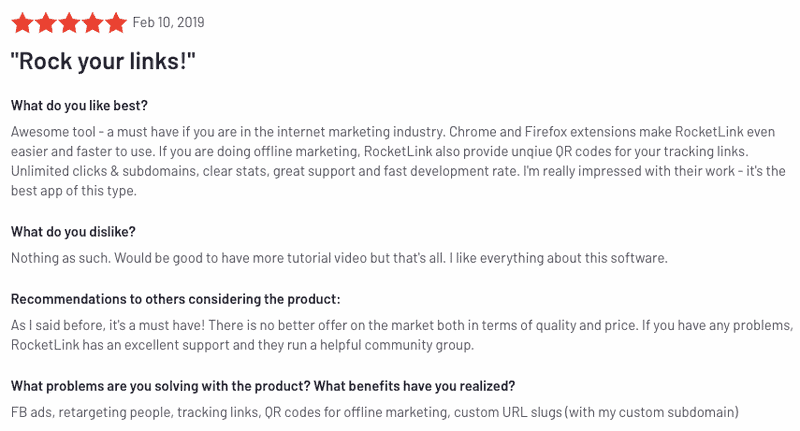Image resolution: width=800 pixels, height=431 pixels.
Task: Click the "custom URL slugs" phrase
Action: pyautogui.click(x=508, y=412)
